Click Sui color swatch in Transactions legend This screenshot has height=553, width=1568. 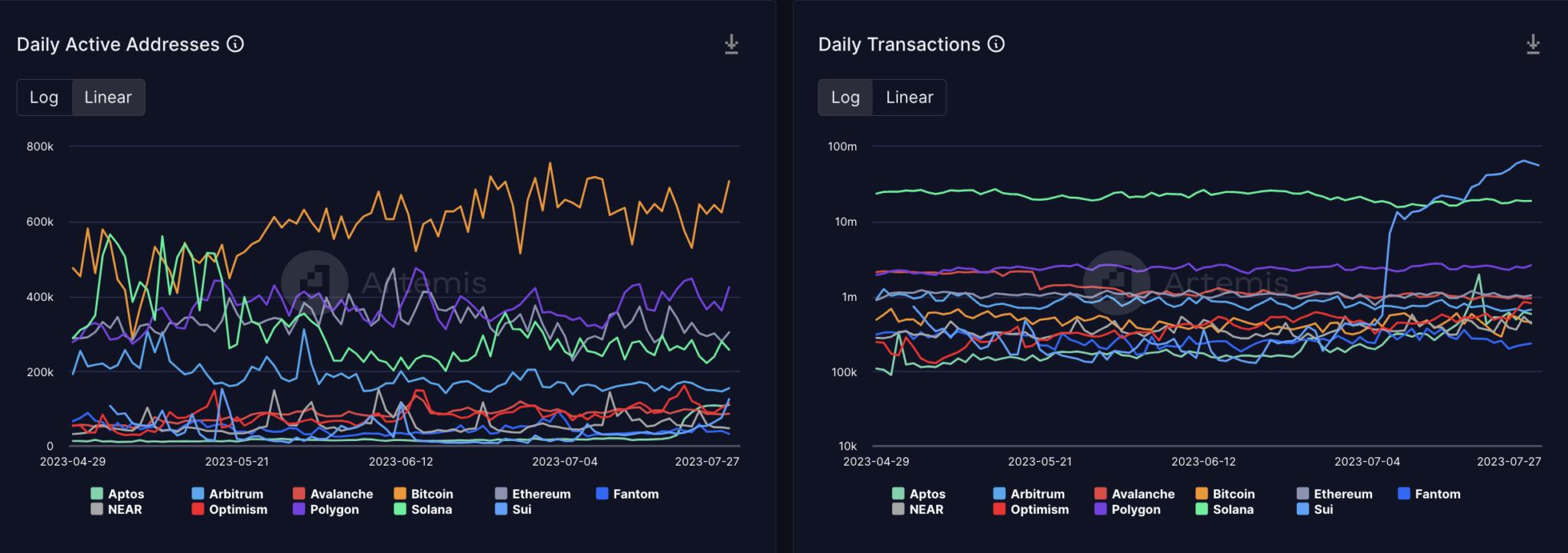coord(1303,509)
